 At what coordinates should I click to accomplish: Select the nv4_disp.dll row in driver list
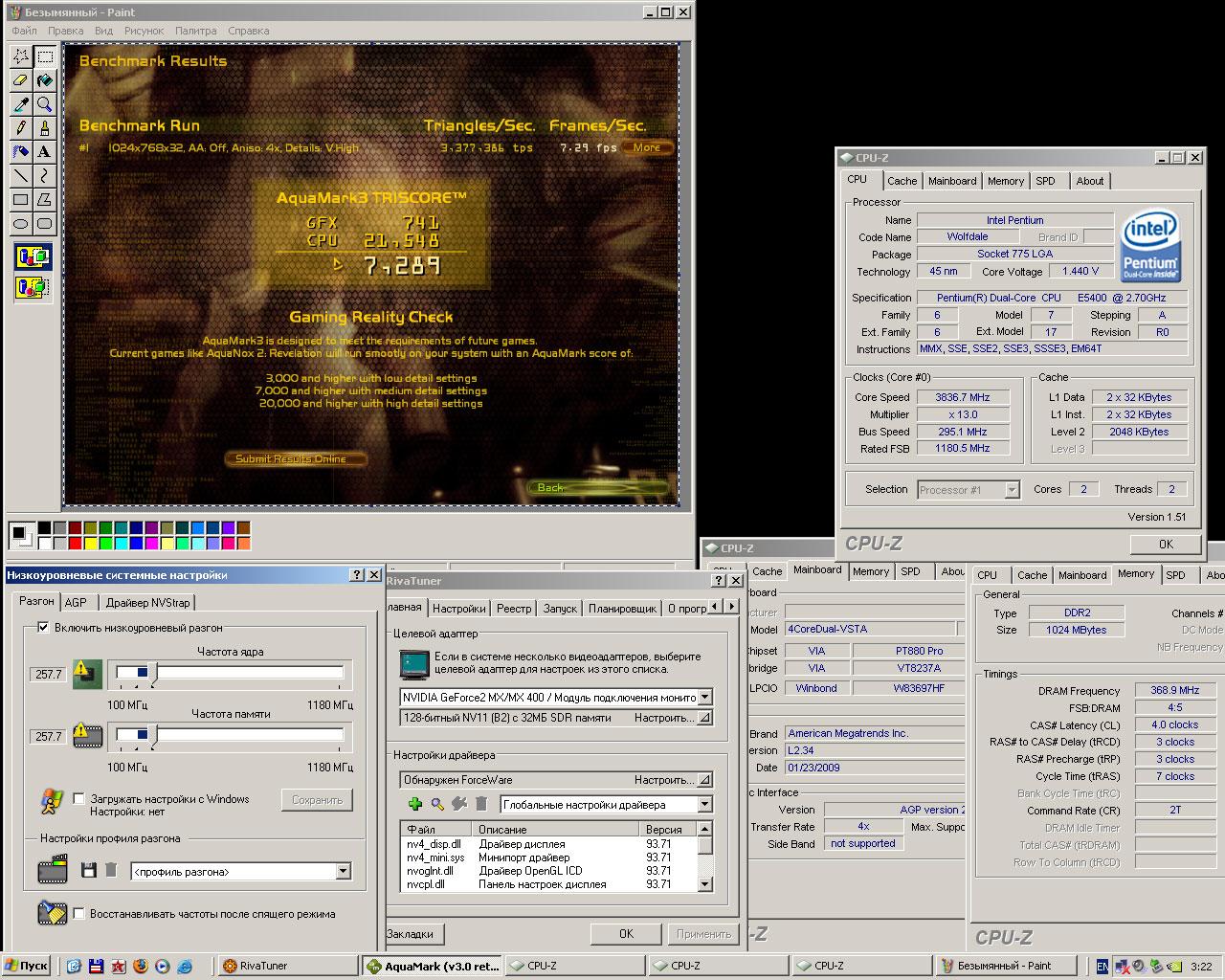click(548, 844)
